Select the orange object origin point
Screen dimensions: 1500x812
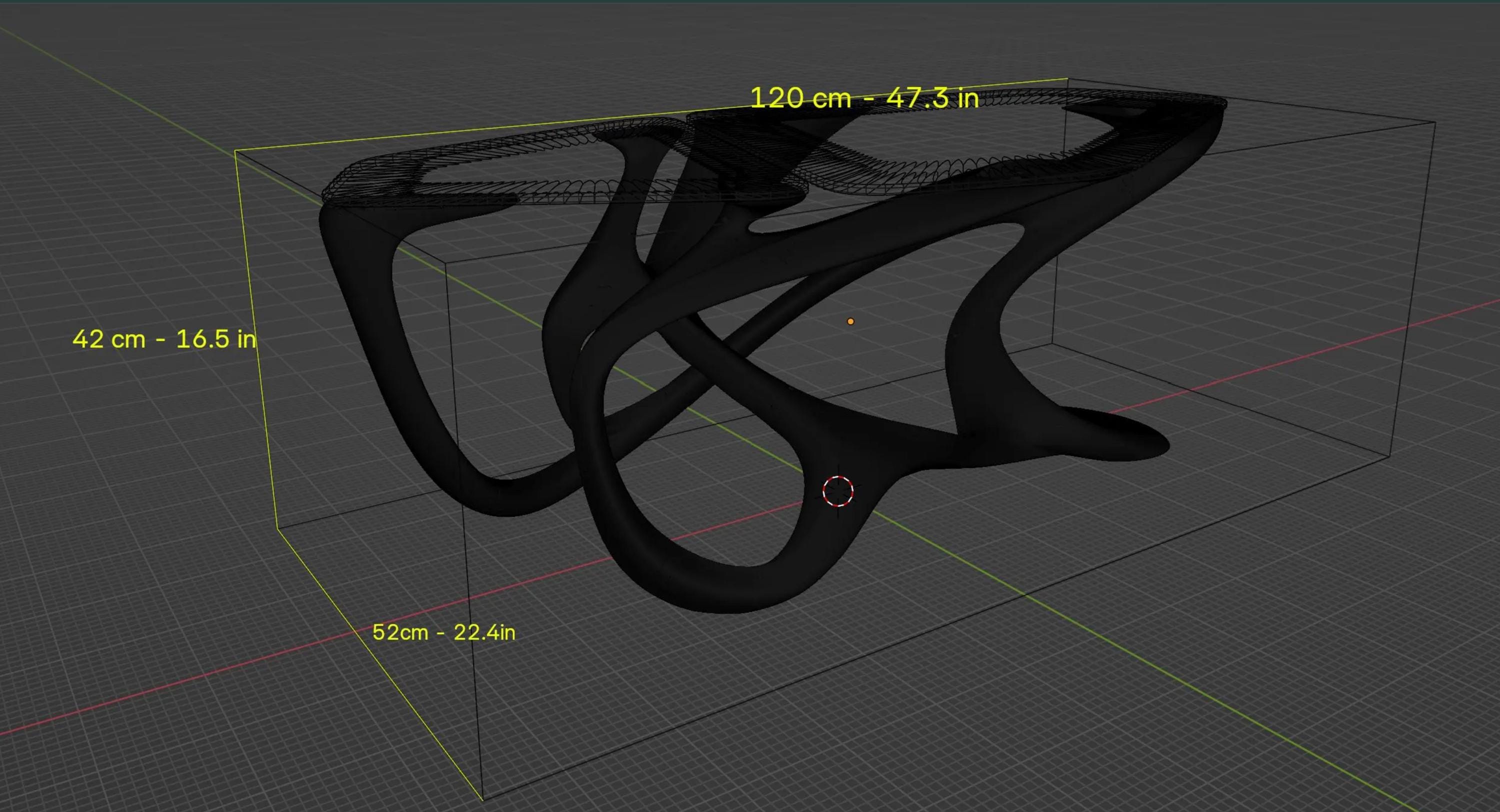850,321
